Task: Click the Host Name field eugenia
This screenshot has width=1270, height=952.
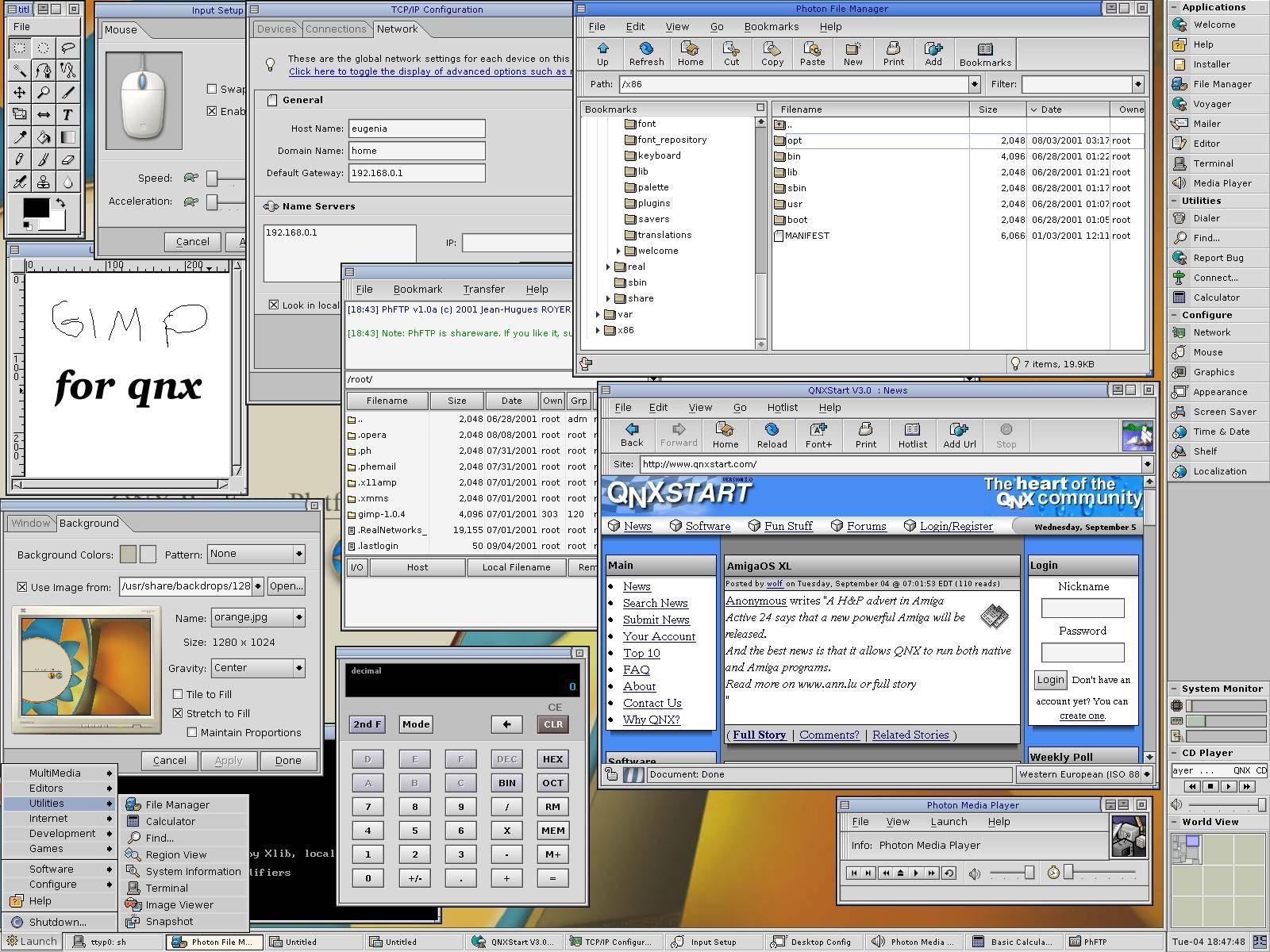Action: (417, 129)
